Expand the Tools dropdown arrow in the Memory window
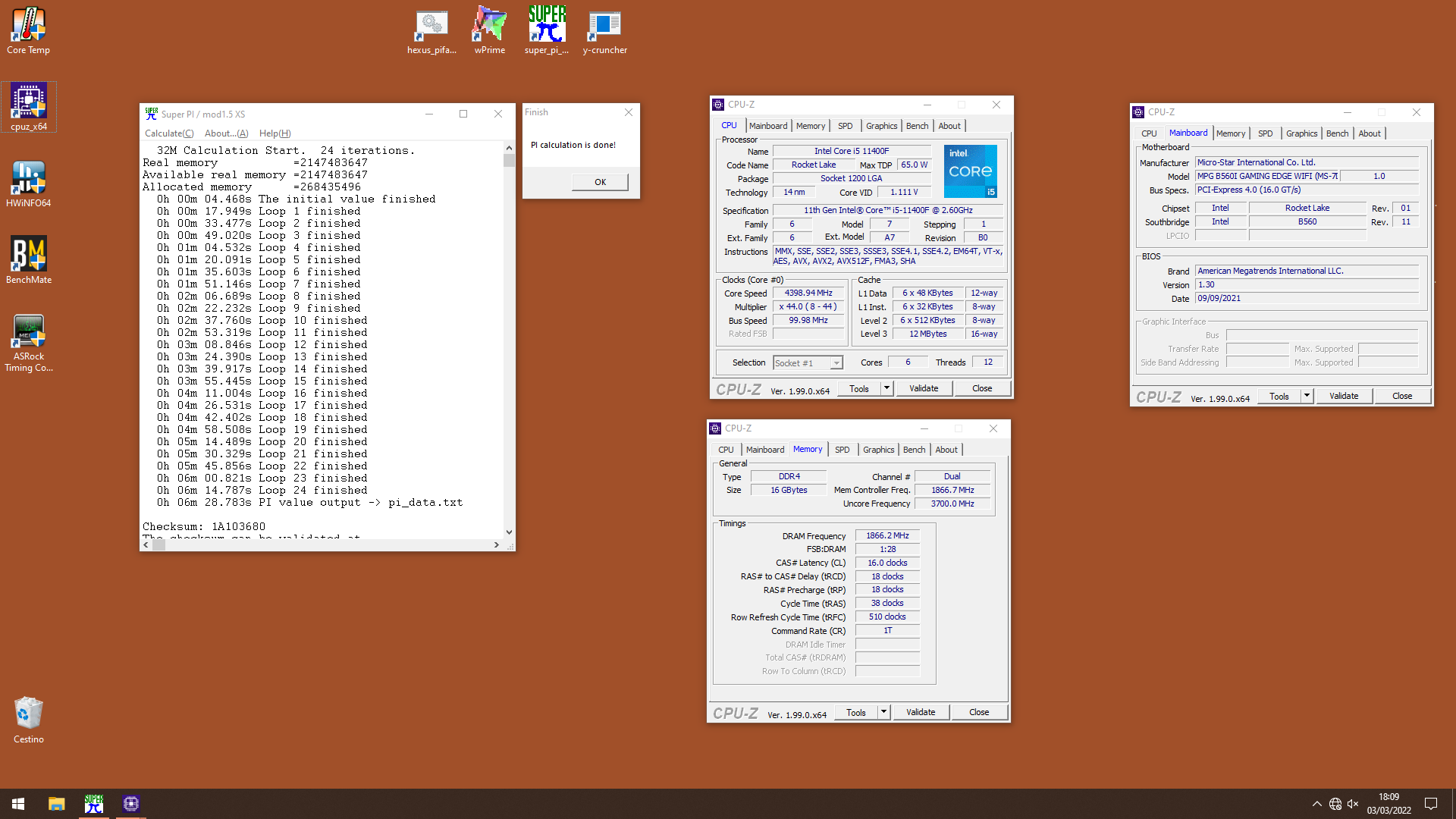The width and height of the screenshot is (1456, 819). pos(883,712)
